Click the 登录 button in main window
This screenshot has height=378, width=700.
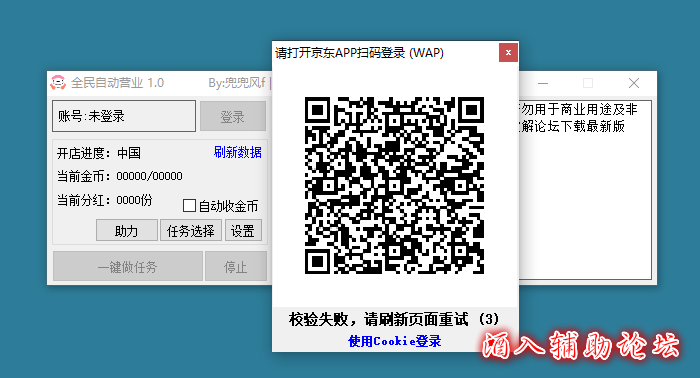pos(233,116)
